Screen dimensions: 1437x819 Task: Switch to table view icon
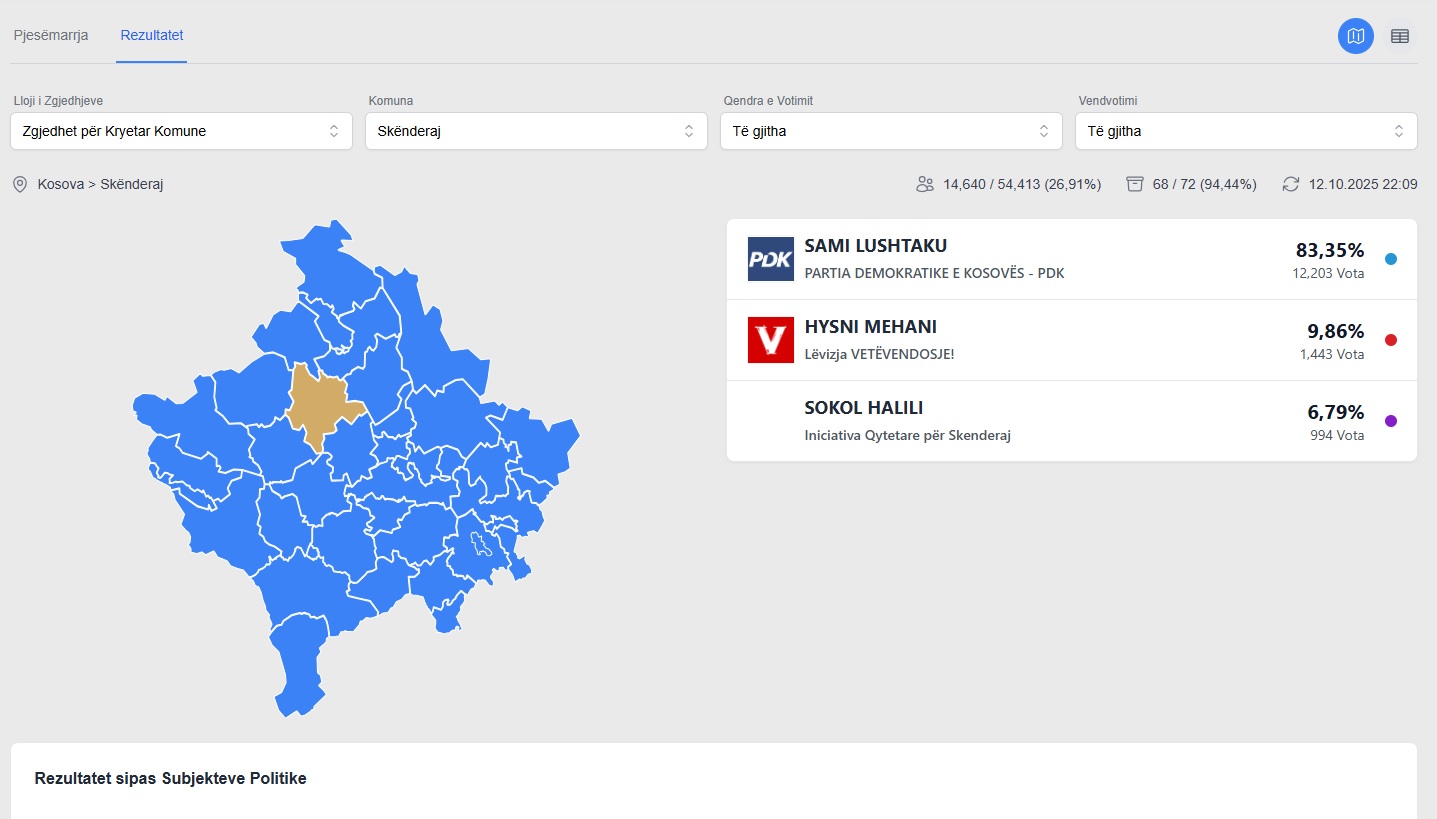tap(1400, 36)
